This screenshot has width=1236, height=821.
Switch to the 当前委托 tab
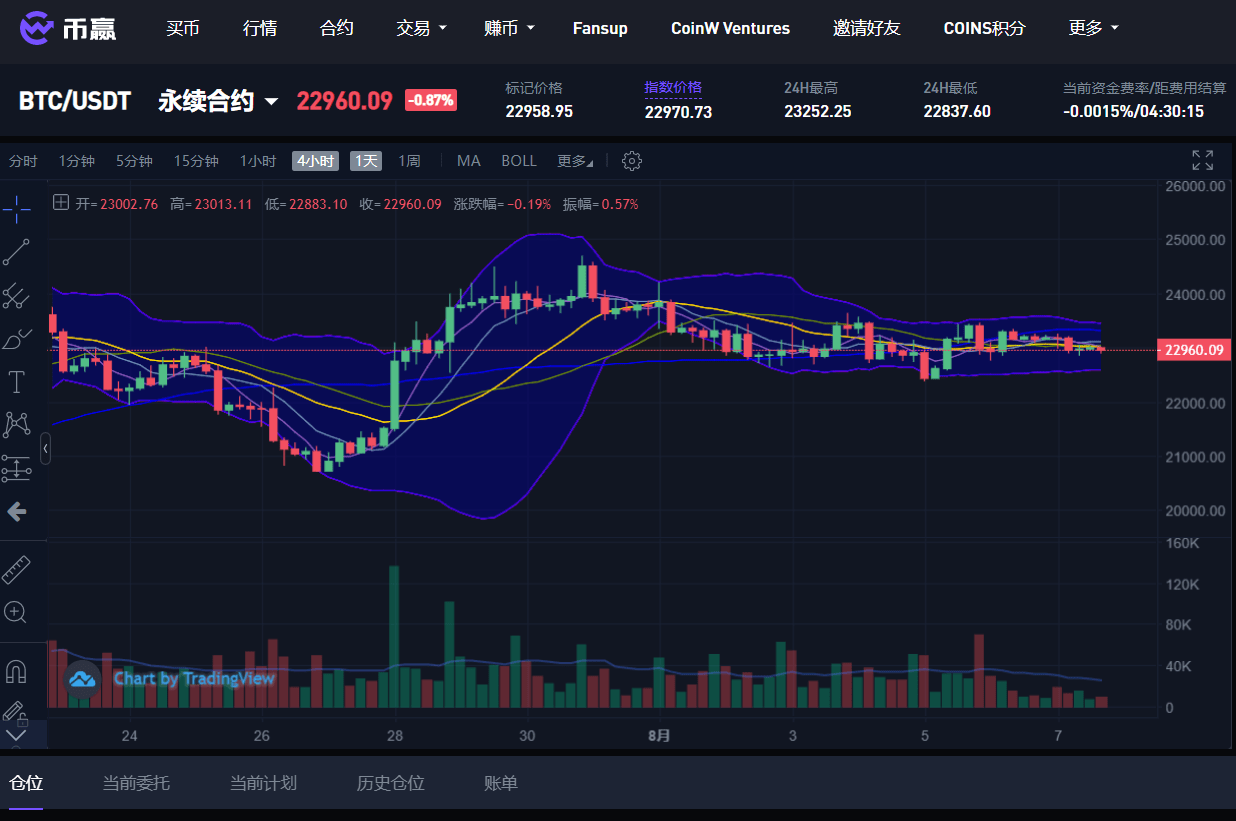(x=136, y=784)
